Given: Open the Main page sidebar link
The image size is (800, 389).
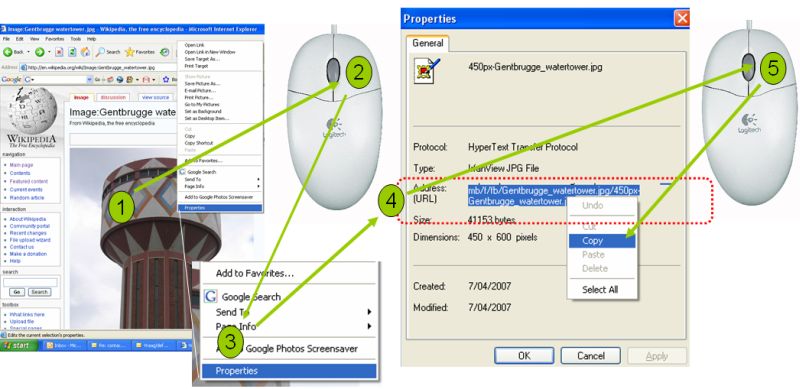Looking at the screenshot, I should point(21,165).
